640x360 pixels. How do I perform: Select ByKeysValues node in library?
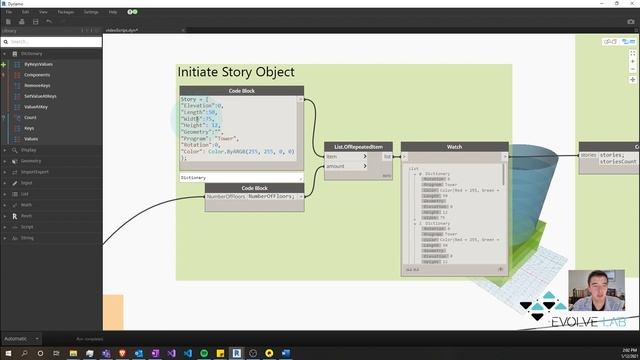38,64
